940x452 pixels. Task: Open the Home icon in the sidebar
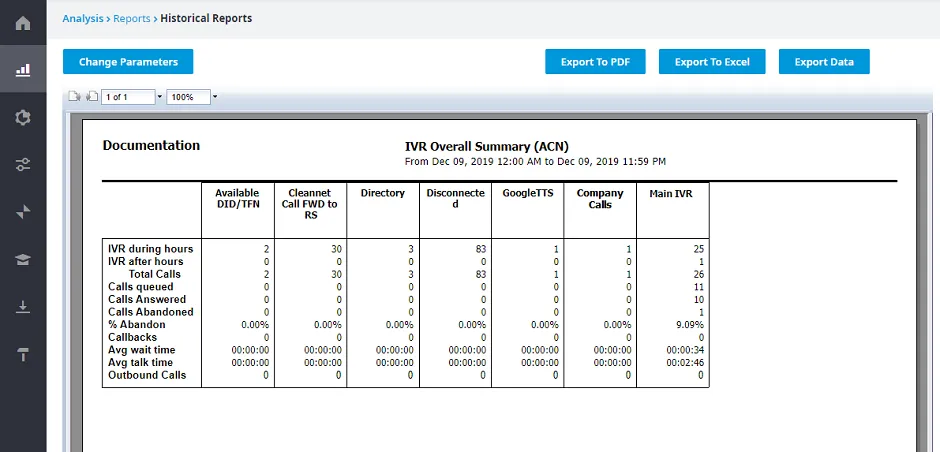[23, 24]
